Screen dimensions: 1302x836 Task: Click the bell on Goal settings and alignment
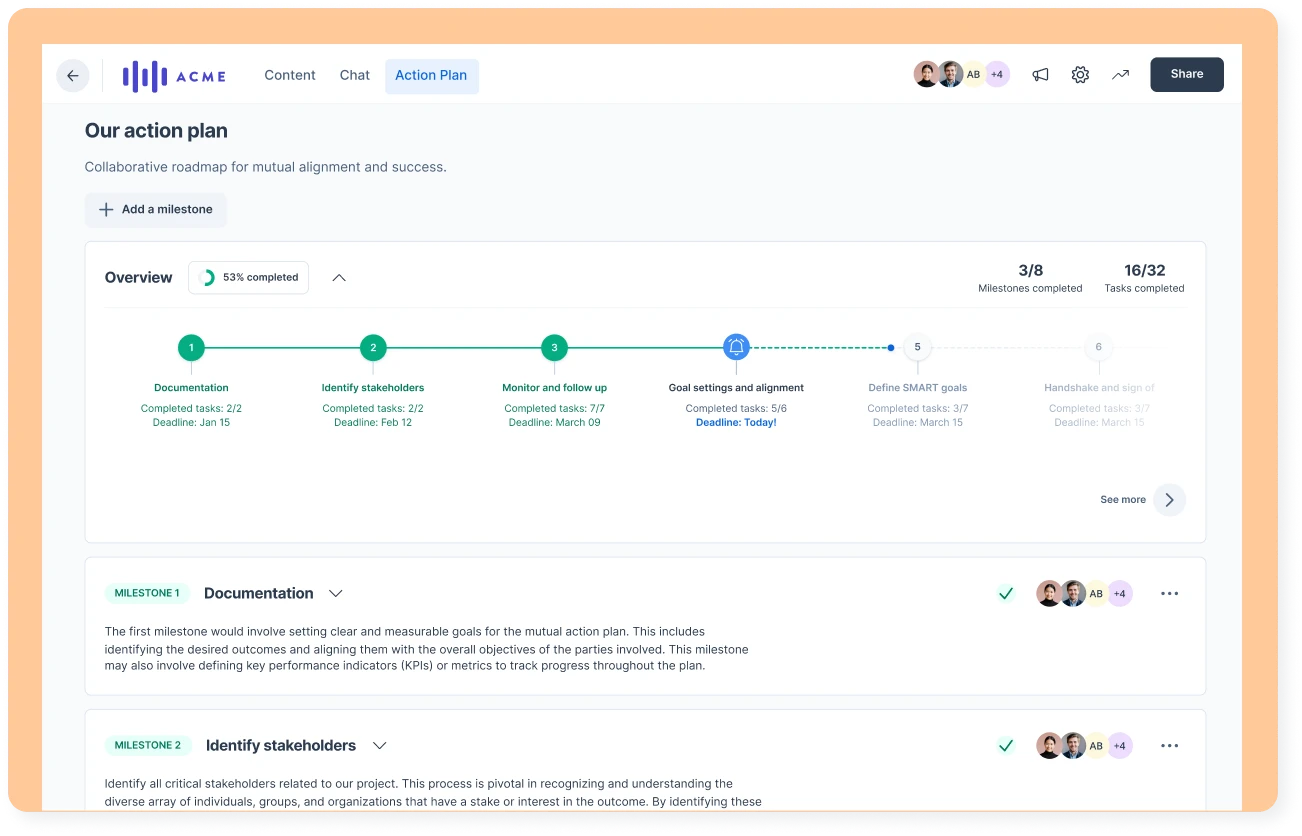click(736, 347)
